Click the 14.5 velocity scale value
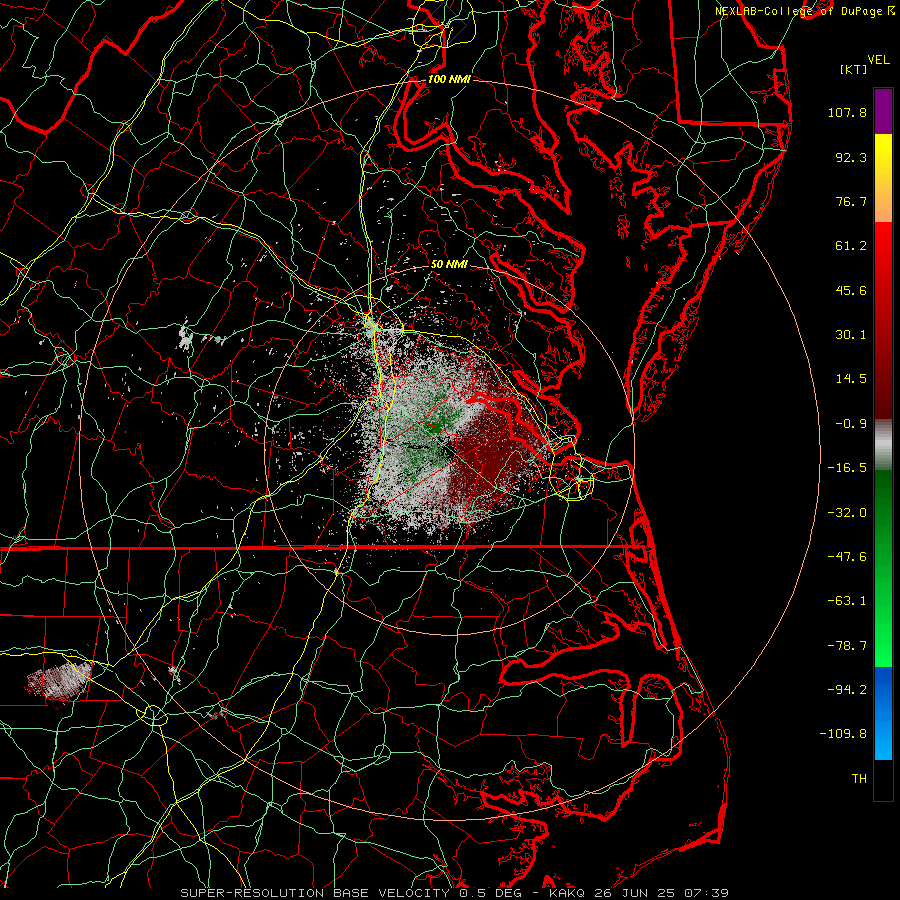The image size is (900, 900). (851, 379)
